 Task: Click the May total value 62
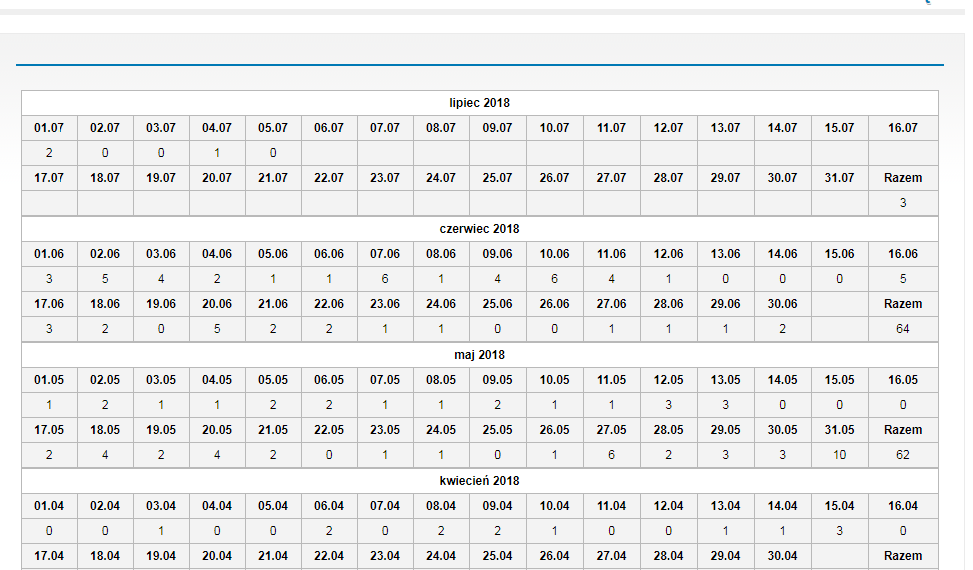[x=902, y=455]
